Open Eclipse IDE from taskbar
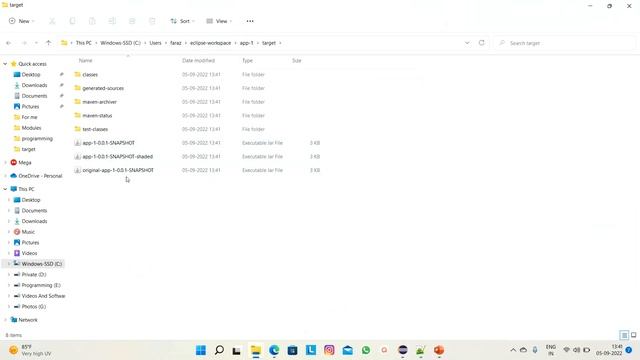 (402, 350)
